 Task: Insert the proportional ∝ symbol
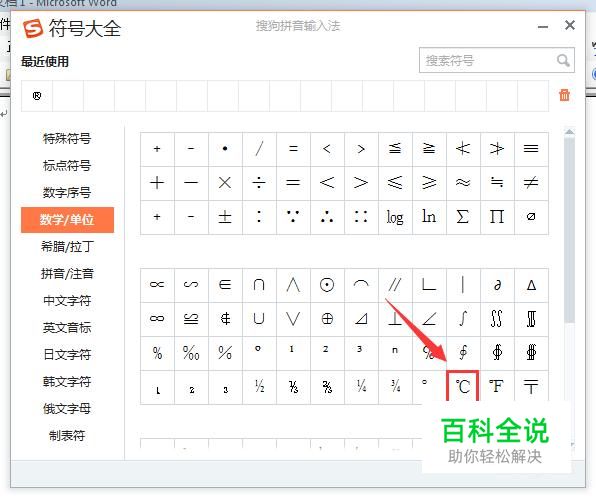[157, 285]
